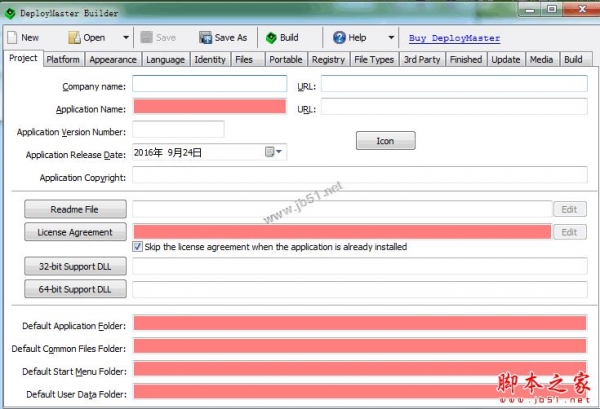Click the green Build icon

tap(271, 37)
